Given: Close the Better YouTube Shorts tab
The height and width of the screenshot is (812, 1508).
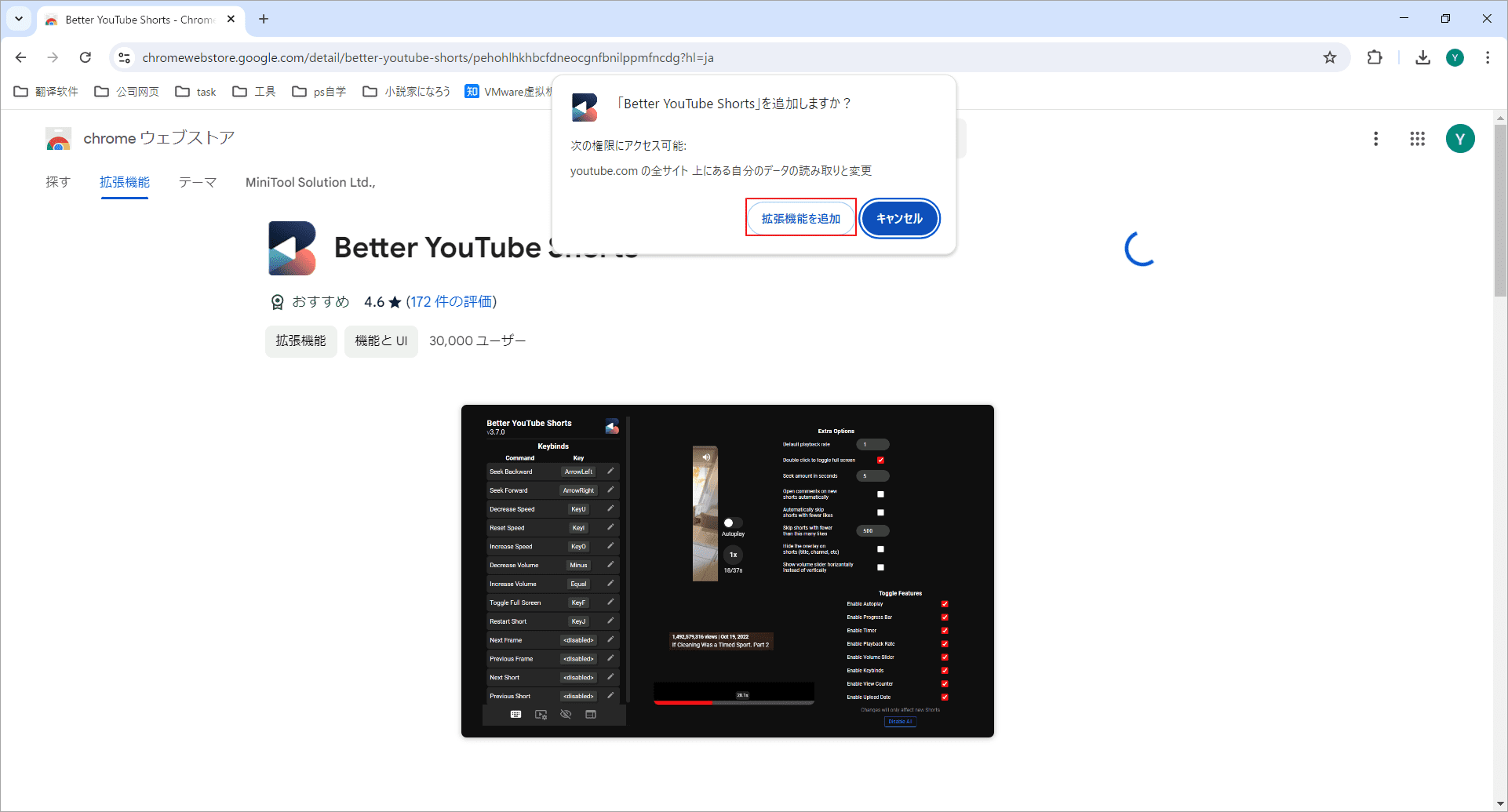Looking at the screenshot, I should [231, 19].
